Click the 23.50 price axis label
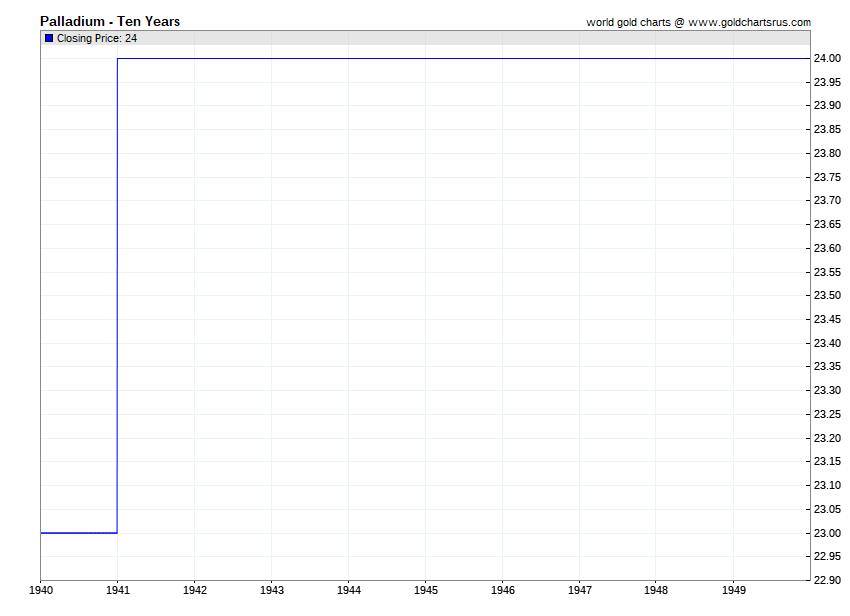The height and width of the screenshot is (616, 850). click(828, 296)
